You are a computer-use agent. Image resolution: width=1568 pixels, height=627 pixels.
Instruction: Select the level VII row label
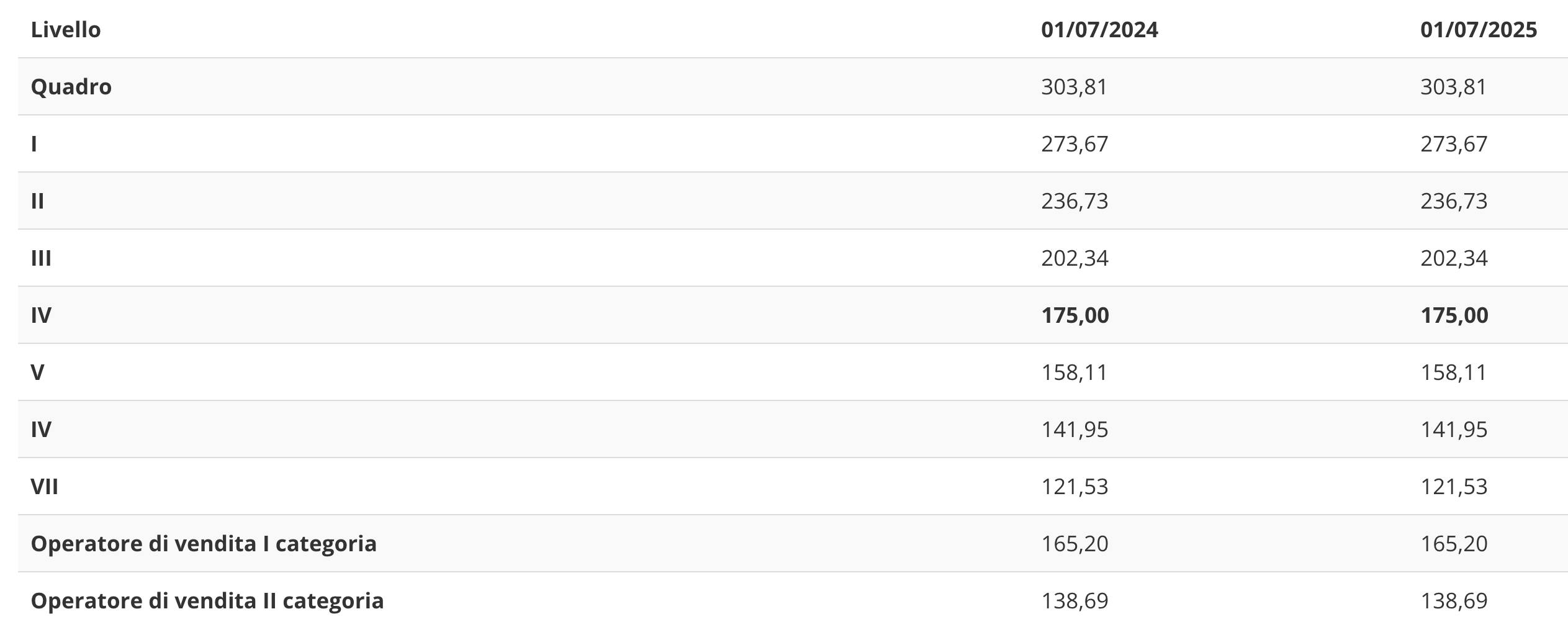click(45, 487)
